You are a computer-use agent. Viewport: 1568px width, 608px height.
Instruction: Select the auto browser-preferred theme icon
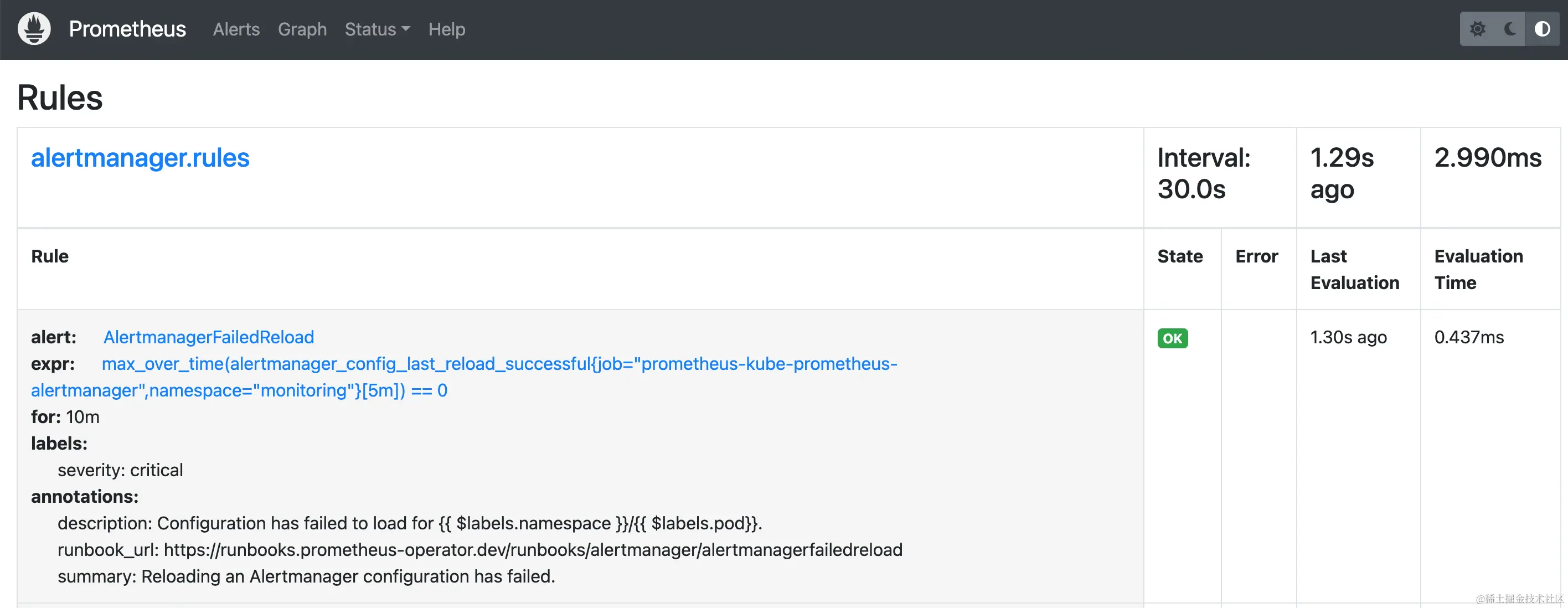point(1542,29)
